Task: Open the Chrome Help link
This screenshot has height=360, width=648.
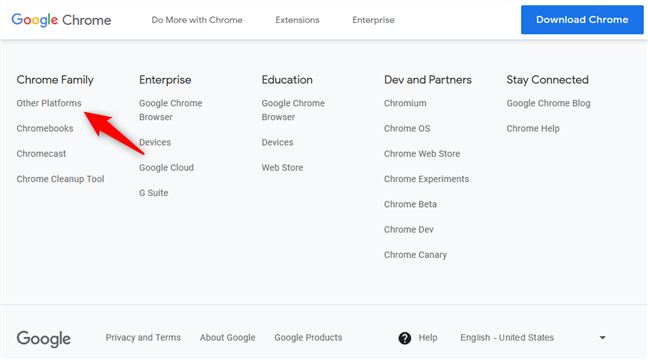Action: 533,128
